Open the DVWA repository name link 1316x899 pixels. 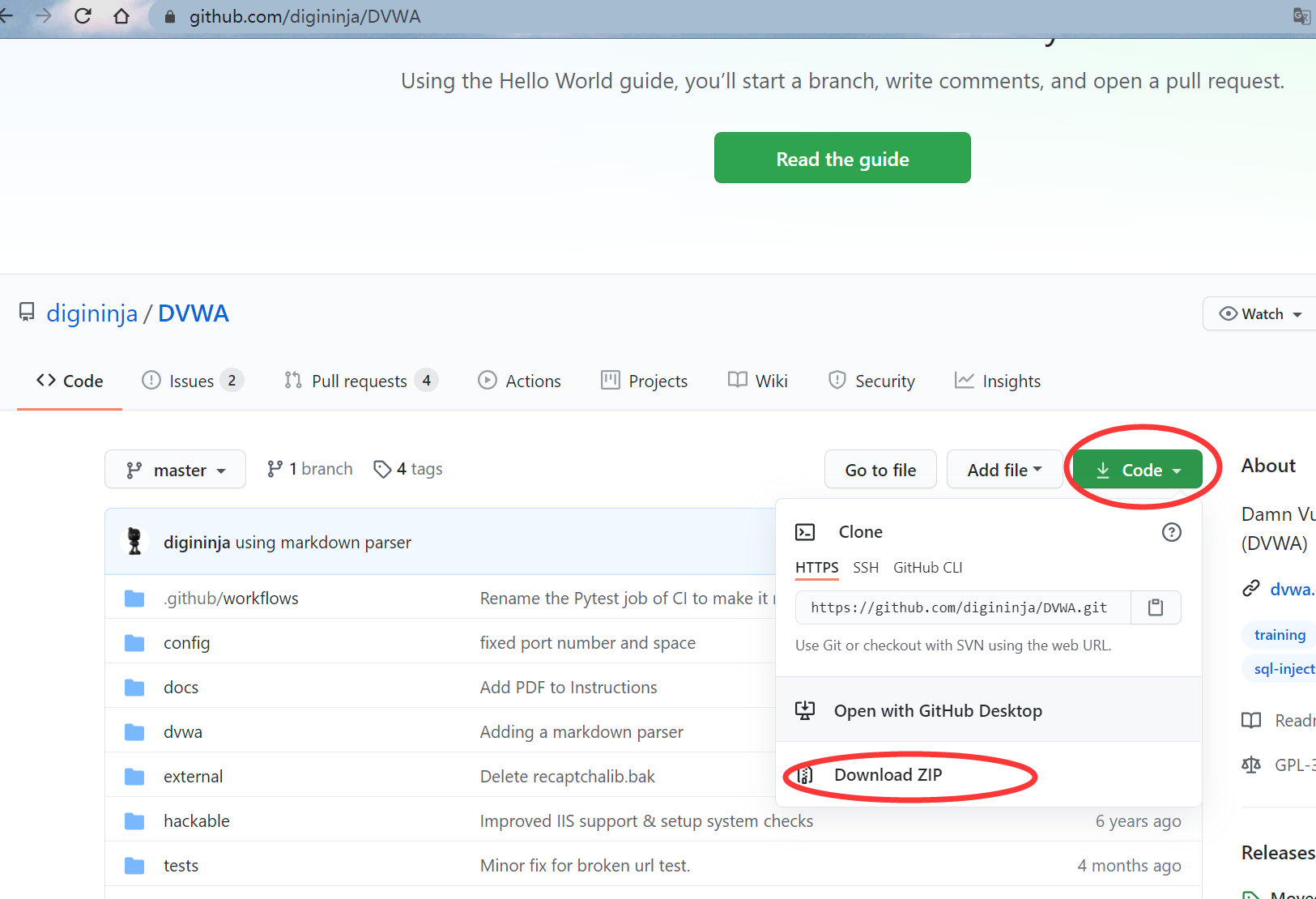tap(194, 313)
